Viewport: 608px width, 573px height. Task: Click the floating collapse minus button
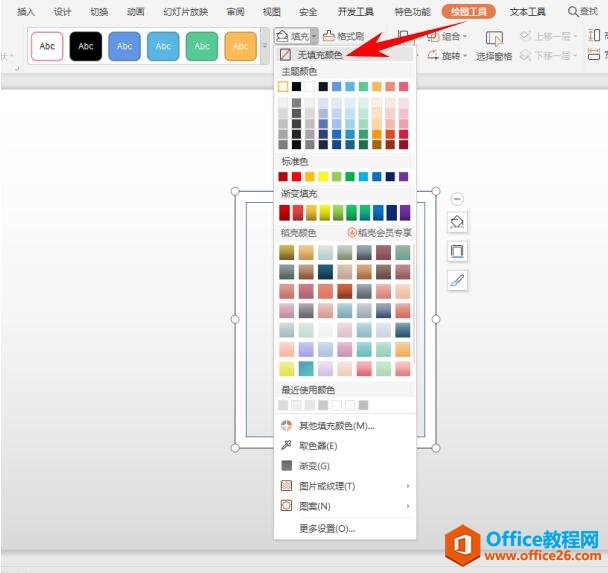pos(457,199)
